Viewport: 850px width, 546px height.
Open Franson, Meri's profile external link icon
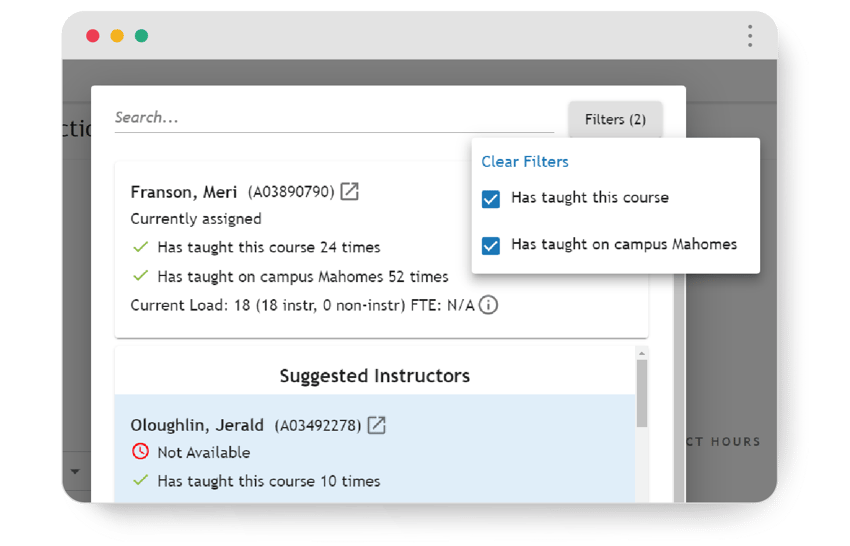[349, 191]
